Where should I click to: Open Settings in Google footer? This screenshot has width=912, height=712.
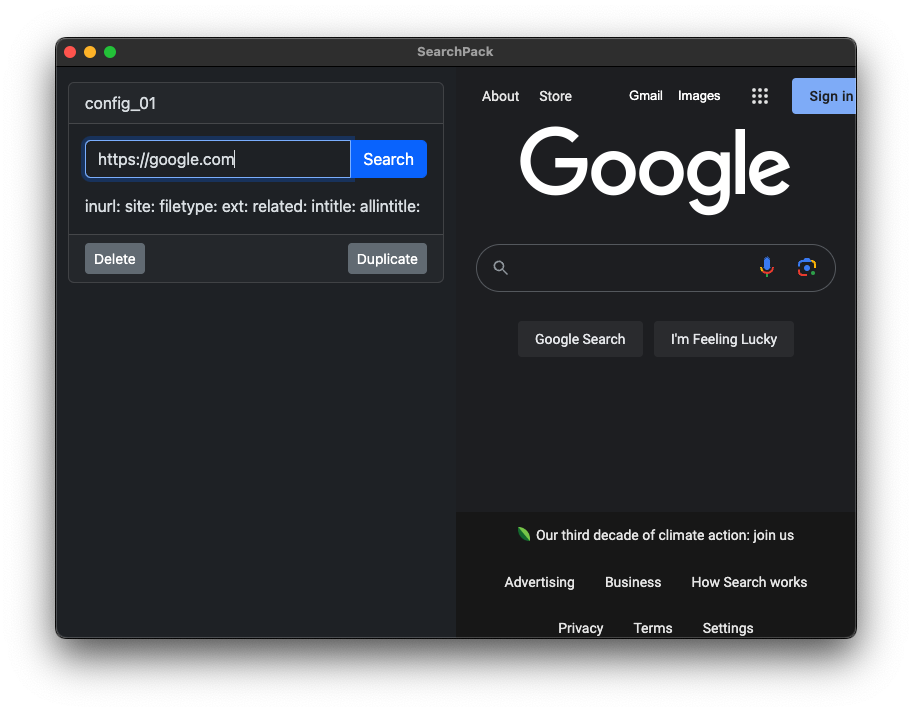(x=728, y=628)
